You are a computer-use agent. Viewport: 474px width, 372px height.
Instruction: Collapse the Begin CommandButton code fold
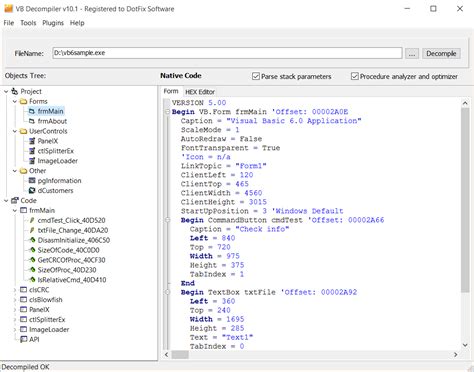167,220
